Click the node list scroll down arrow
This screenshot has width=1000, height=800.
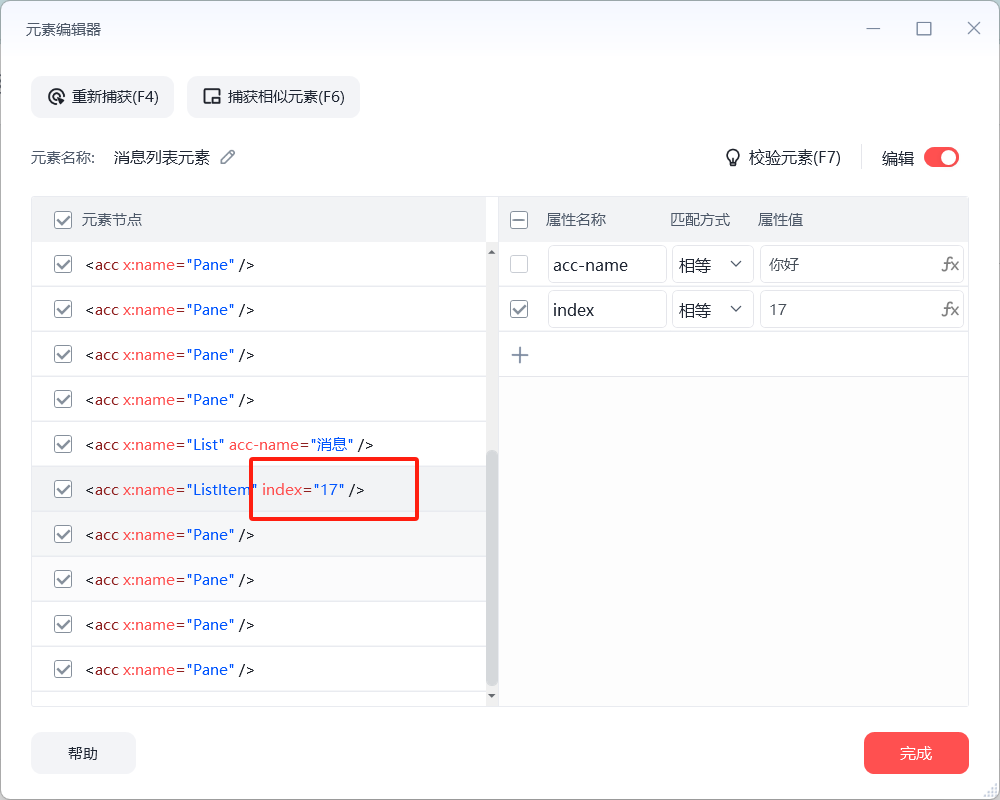pos(492,695)
